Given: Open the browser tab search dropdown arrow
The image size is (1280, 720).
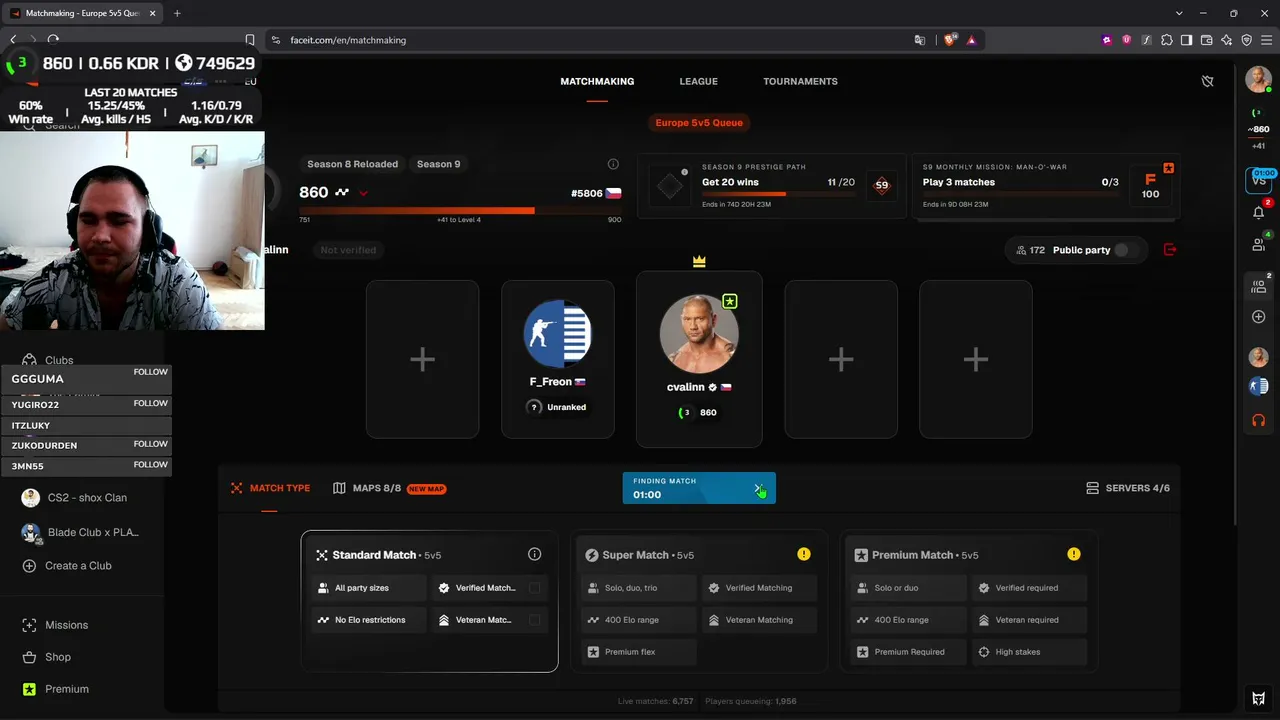Looking at the screenshot, I should click(x=1180, y=13).
